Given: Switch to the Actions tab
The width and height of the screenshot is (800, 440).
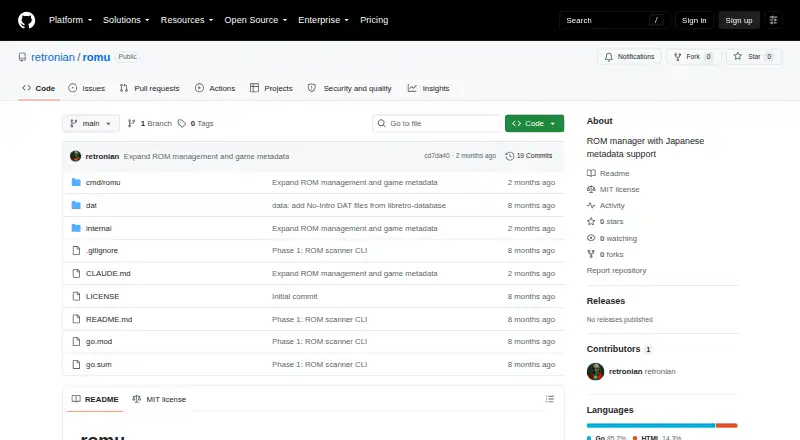Looking at the screenshot, I should click(x=215, y=88).
